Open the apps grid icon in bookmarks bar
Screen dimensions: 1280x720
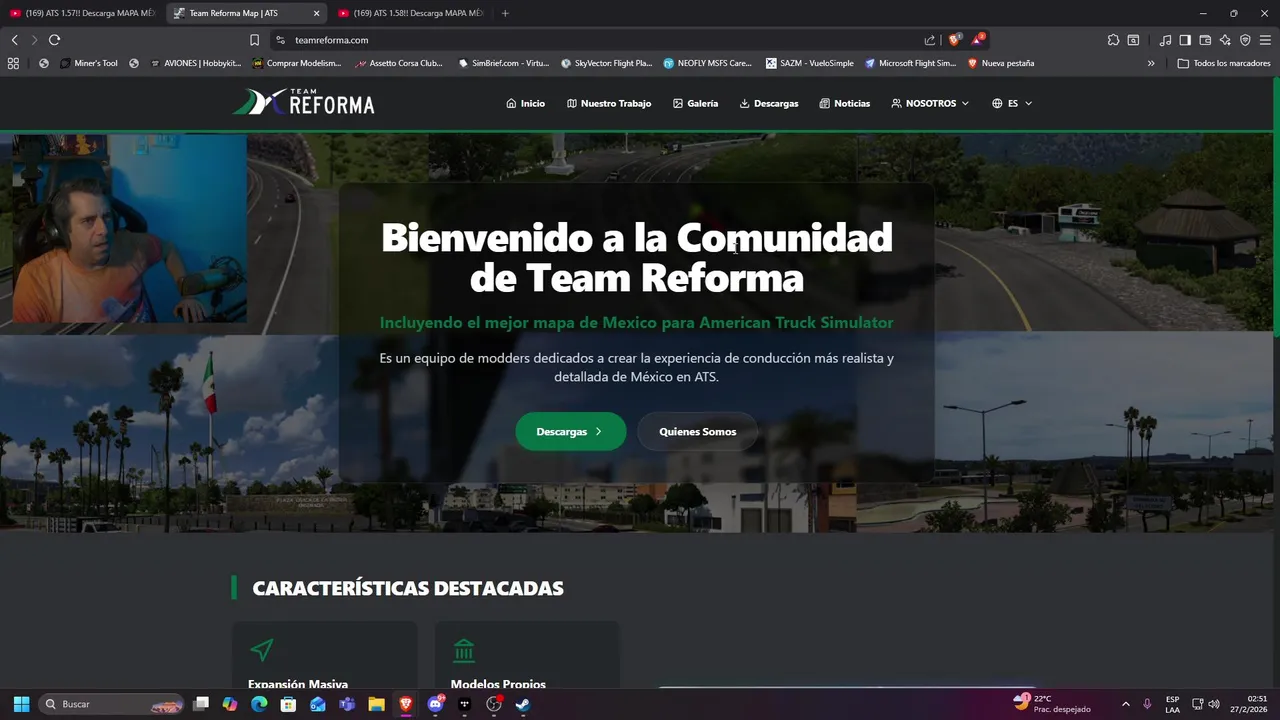[13, 63]
